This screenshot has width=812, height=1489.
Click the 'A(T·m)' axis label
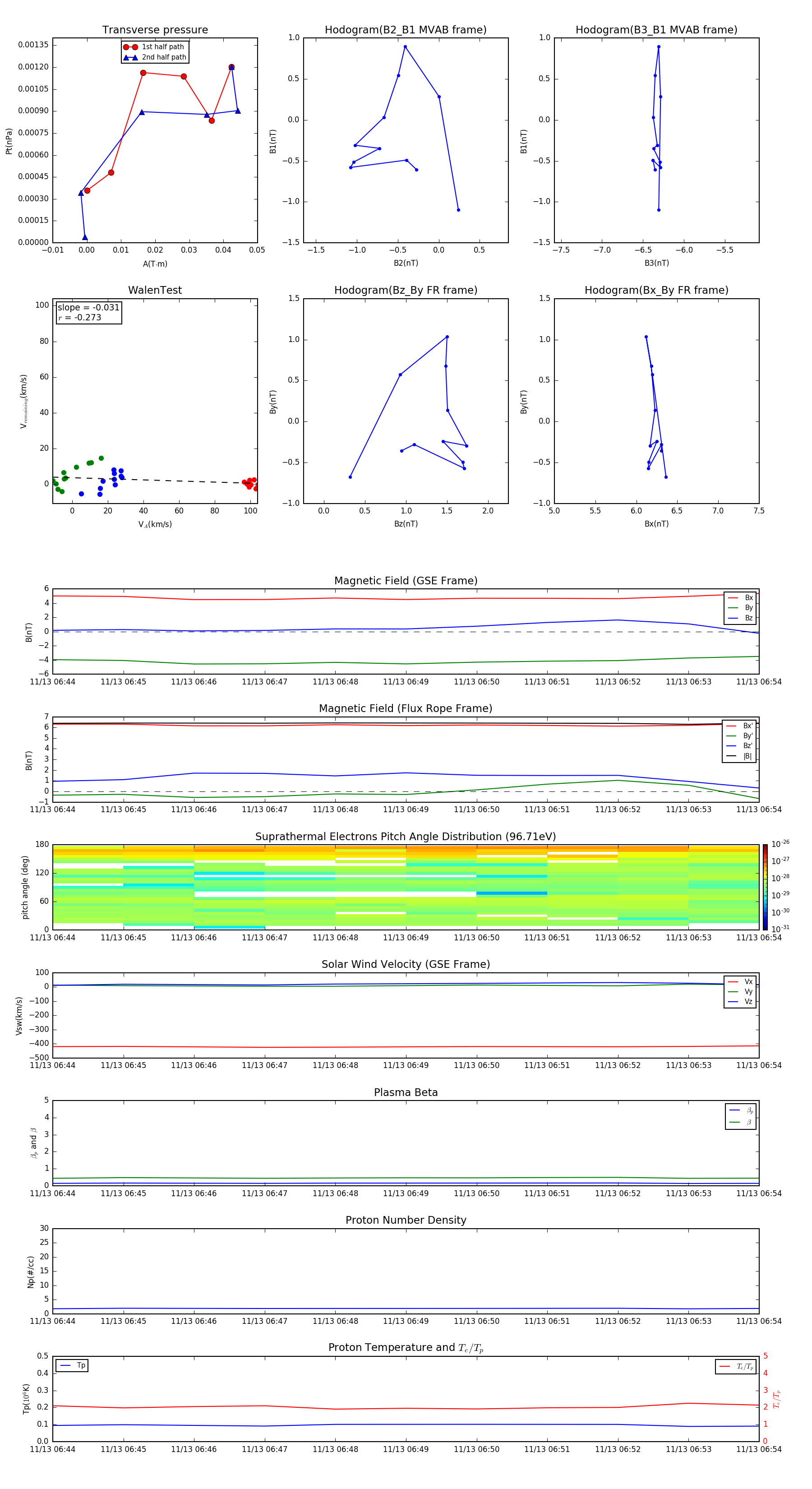(x=155, y=264)
